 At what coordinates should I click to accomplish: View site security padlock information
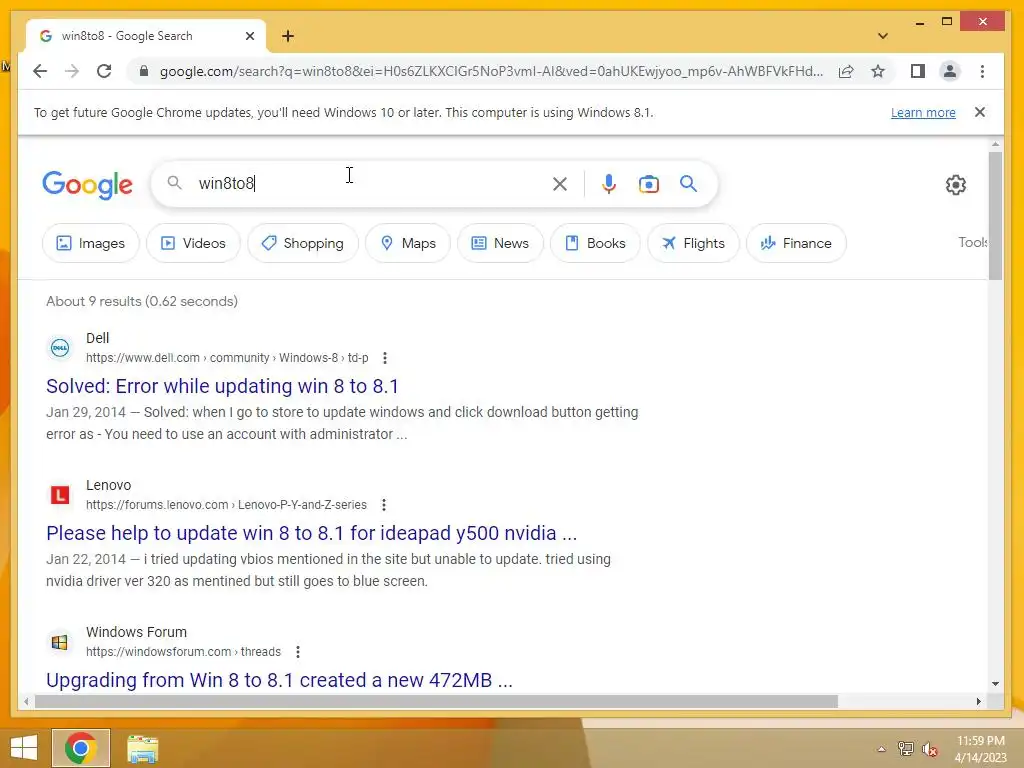coord(144,71)
